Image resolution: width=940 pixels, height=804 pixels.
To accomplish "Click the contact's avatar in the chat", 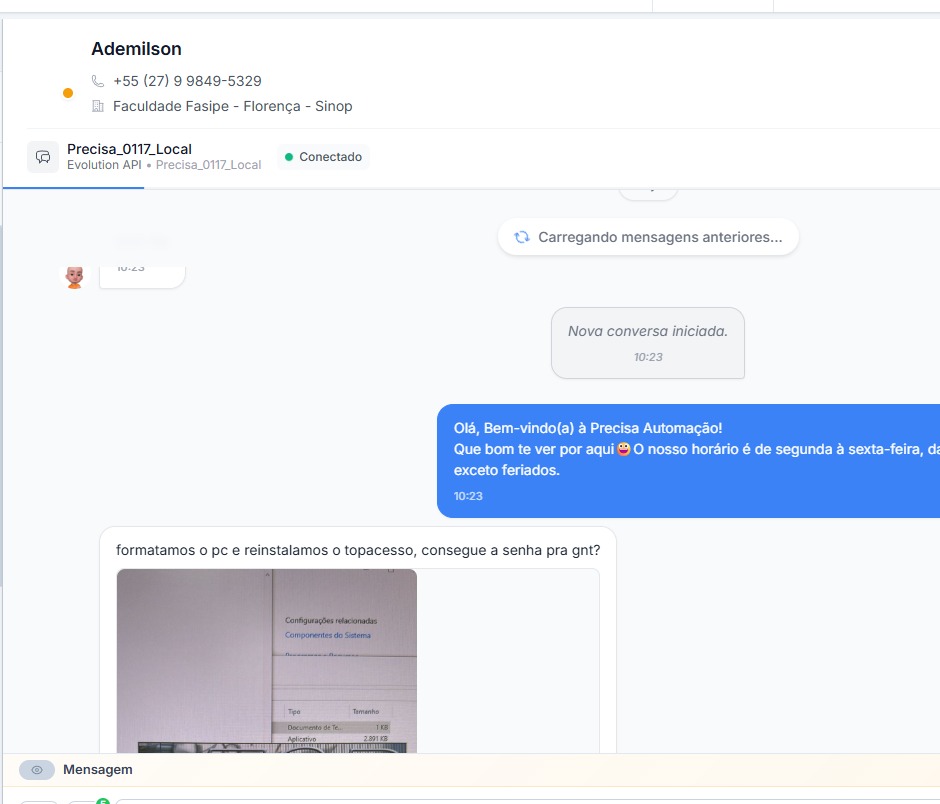I will [x=74, y=276].
